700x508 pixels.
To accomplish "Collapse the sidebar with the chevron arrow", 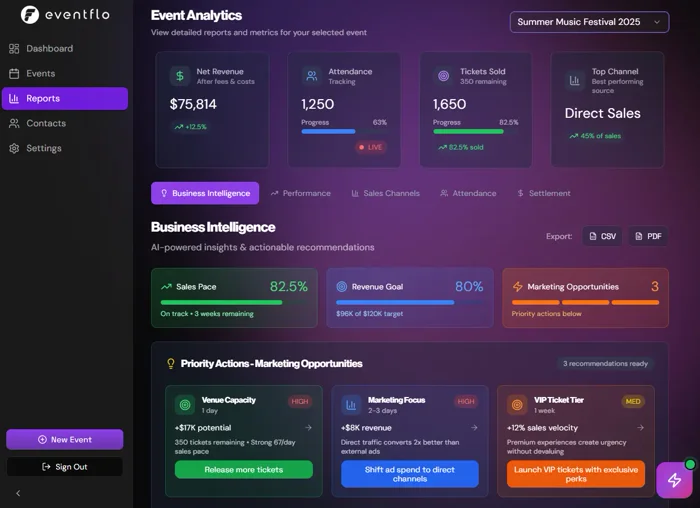I will pos(18,493).
